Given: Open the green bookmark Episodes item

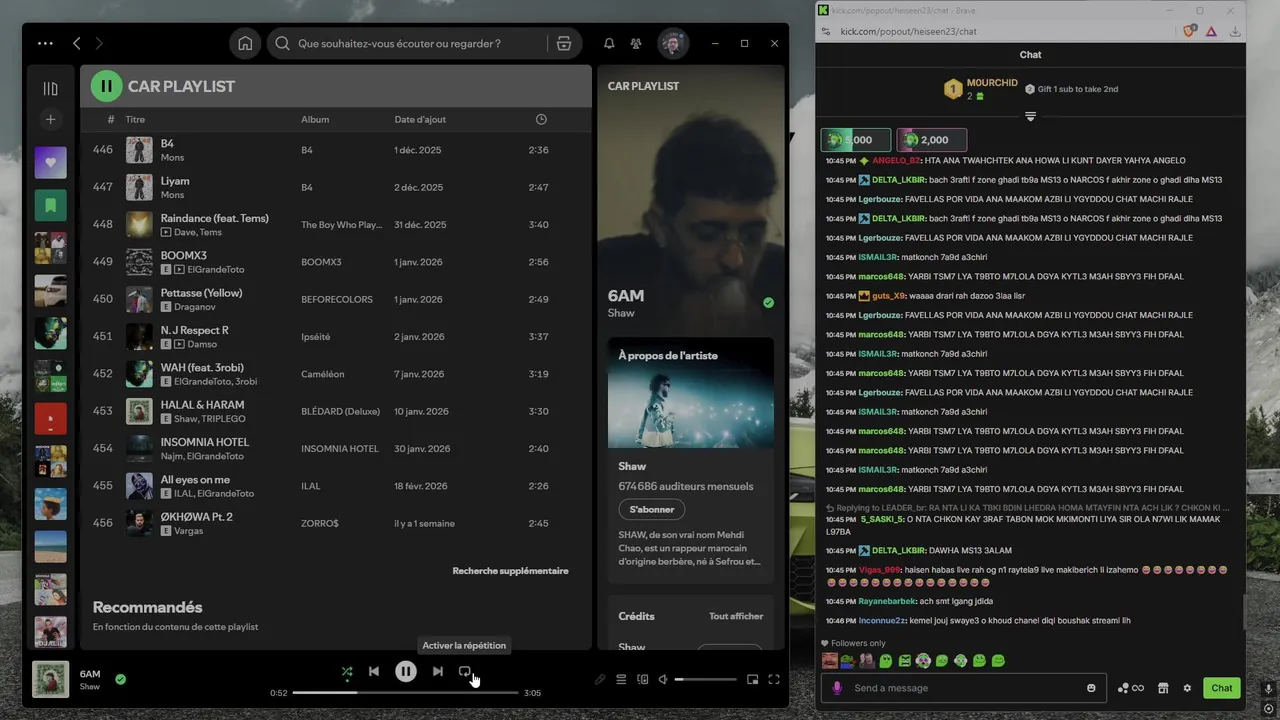Looking at the screenshot, I should pyautogui.click(x=50, y=205).
